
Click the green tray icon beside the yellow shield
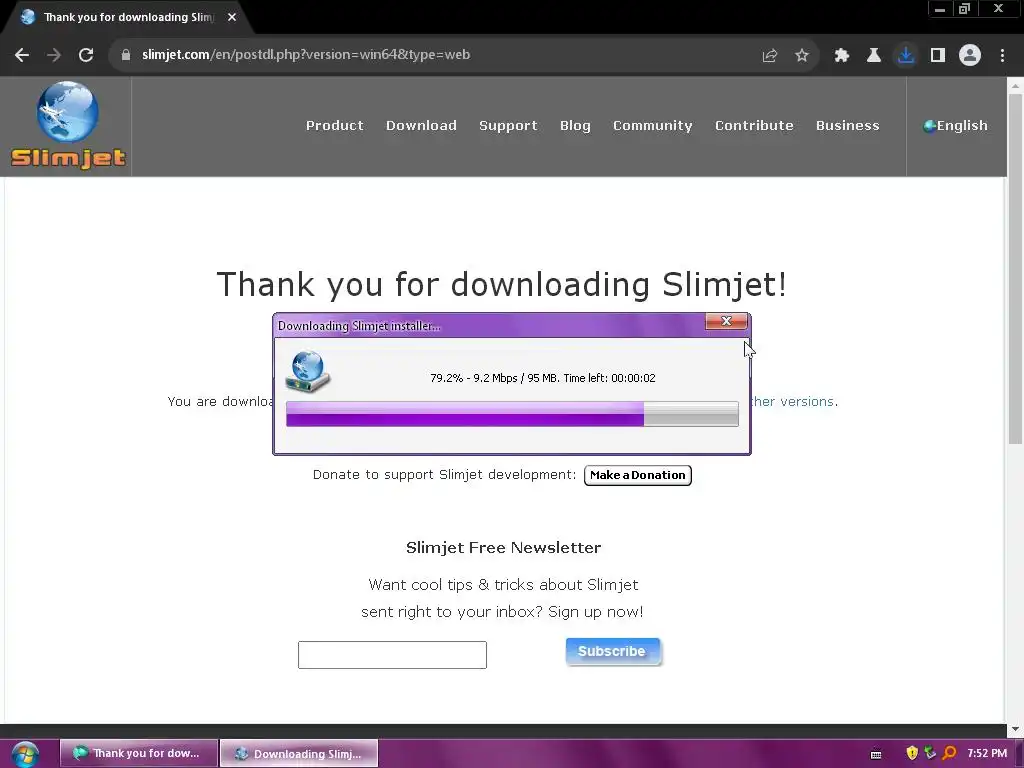point(931,753)
